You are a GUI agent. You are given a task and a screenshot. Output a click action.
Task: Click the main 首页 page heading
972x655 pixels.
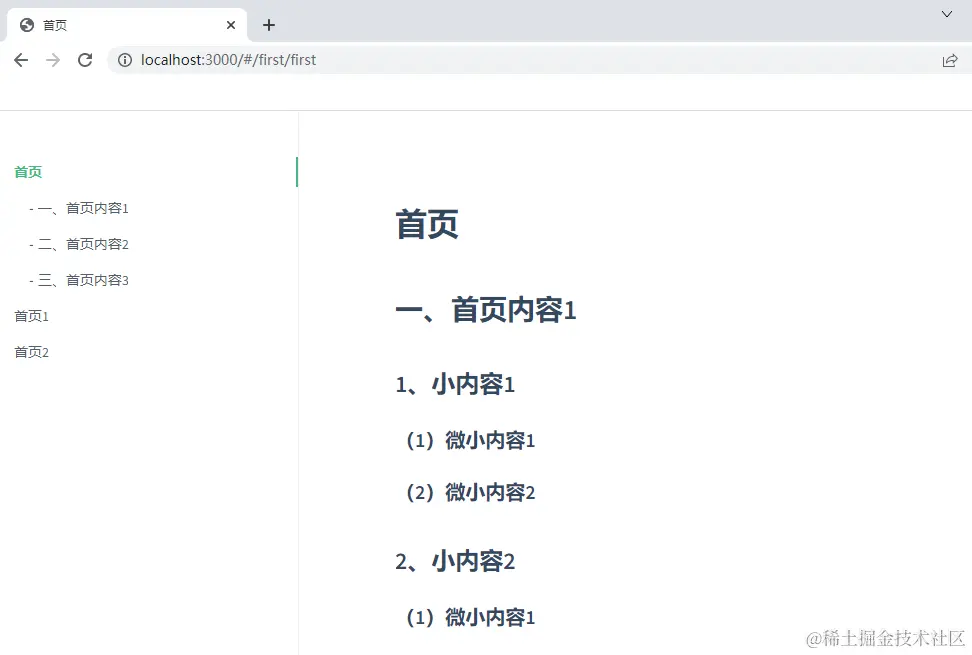click(x=427, y=224)
